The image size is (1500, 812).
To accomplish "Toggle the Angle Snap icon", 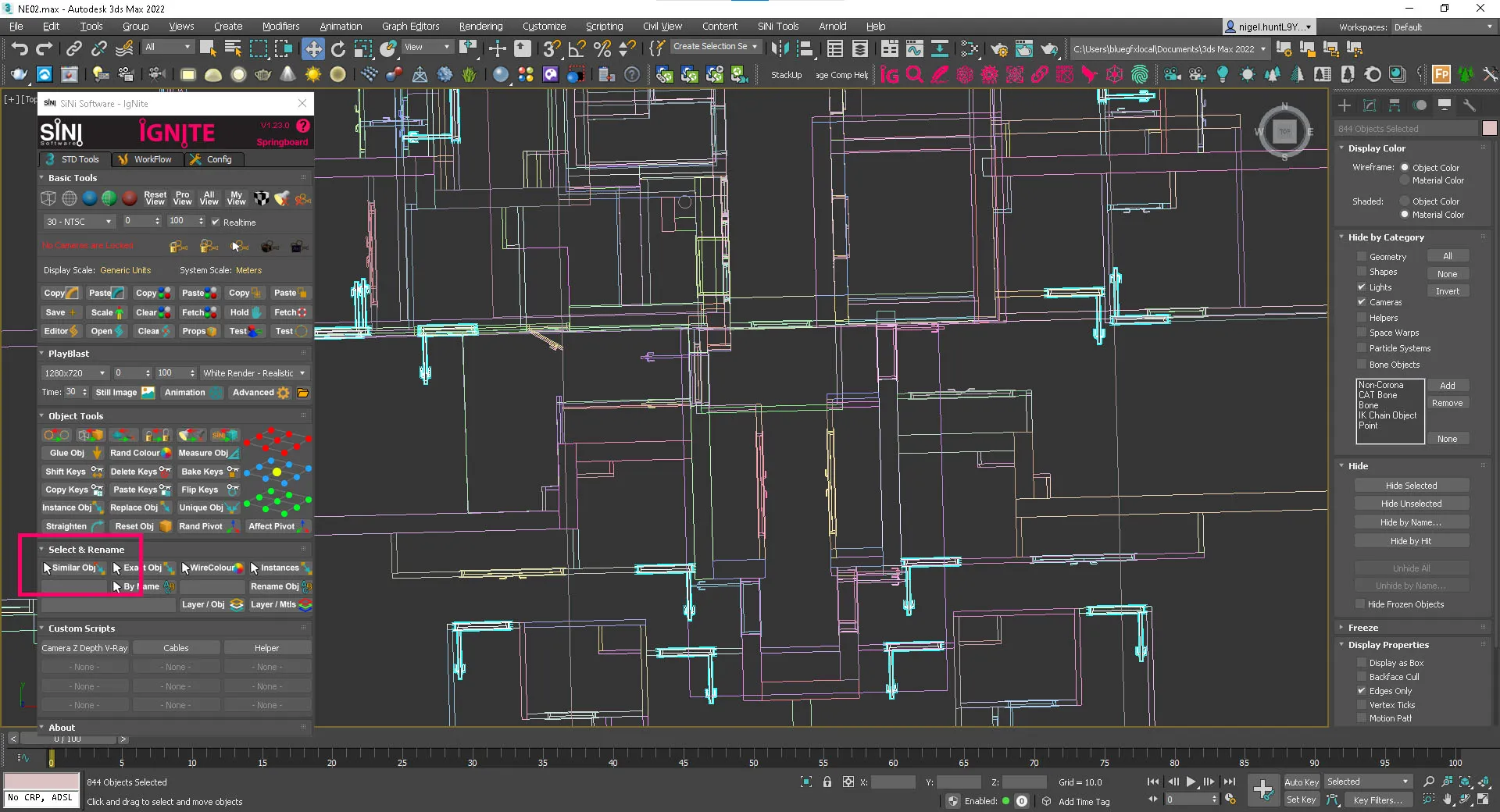I will [x=577, y=49].
